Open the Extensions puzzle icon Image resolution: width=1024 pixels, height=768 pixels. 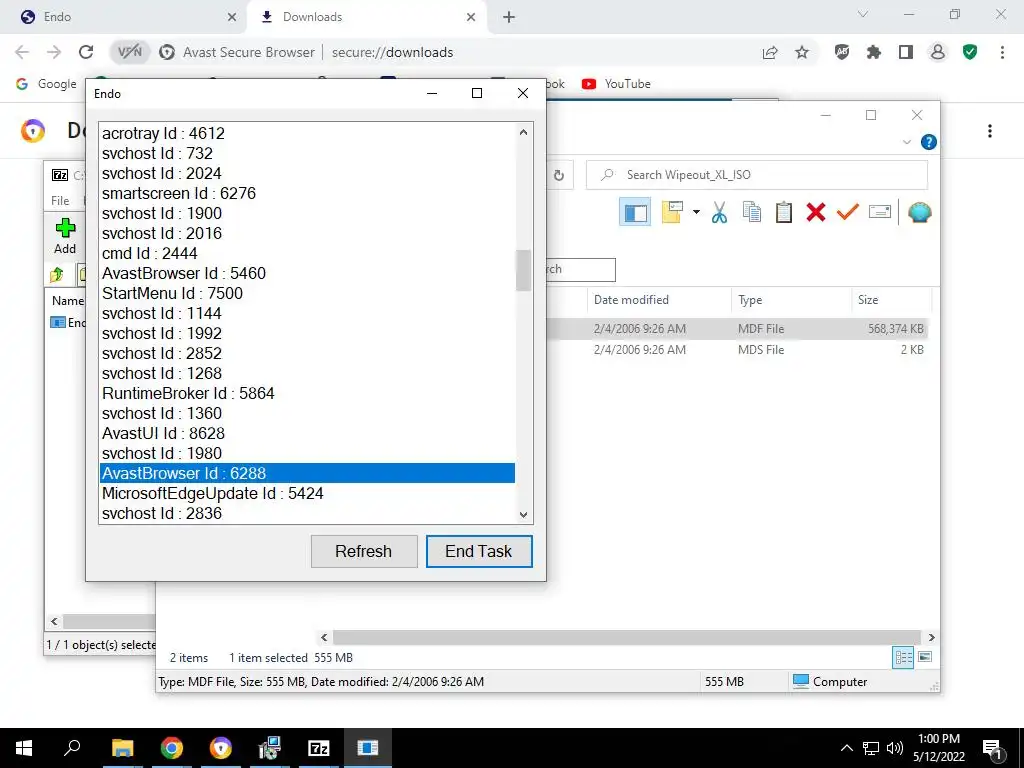coord(874,52)
